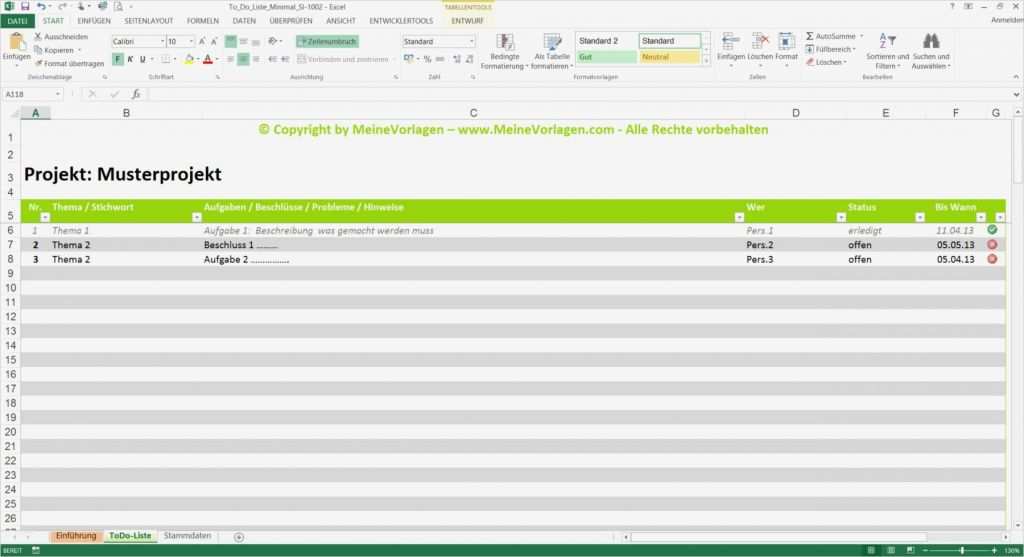This screenshot has width=1024, height=557.
Task: Open Status column filter dropdown
Action: coord(920,217)
